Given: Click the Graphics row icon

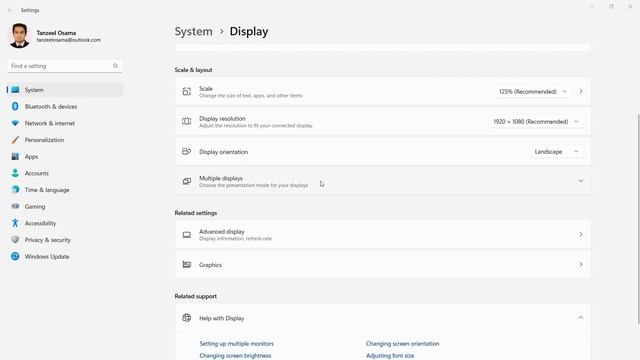Looking at the screenshot, I should click(x=187, y=264).
